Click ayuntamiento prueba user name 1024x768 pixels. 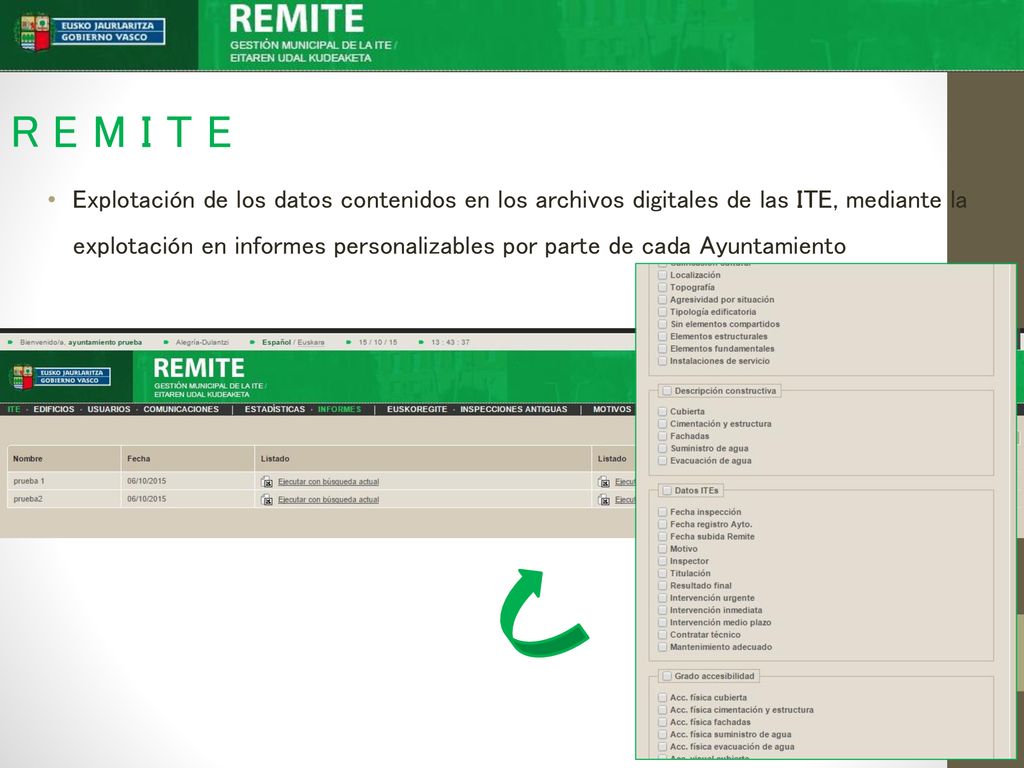point(105,342)
